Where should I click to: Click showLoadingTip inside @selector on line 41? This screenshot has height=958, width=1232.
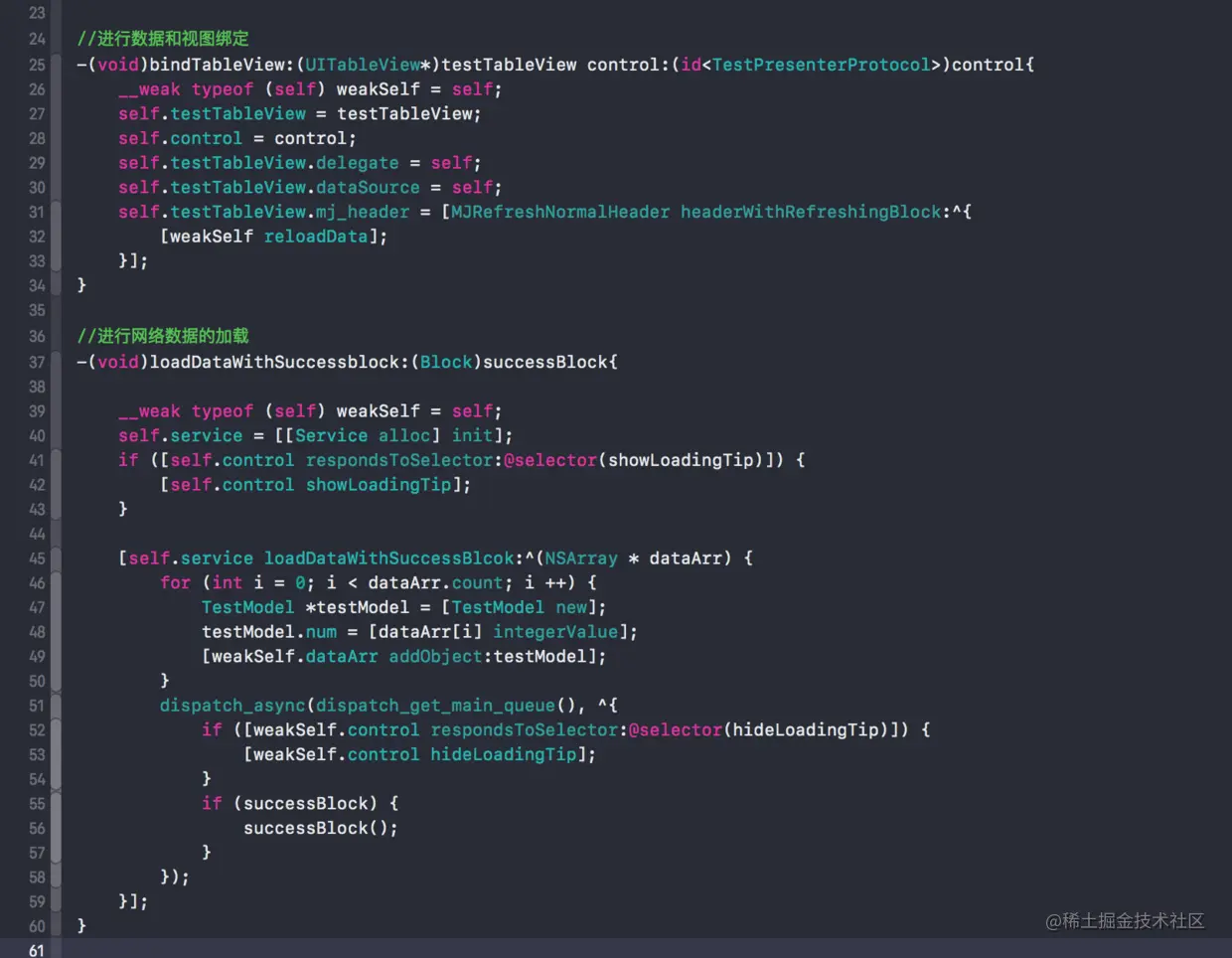(x=681, y=460)
